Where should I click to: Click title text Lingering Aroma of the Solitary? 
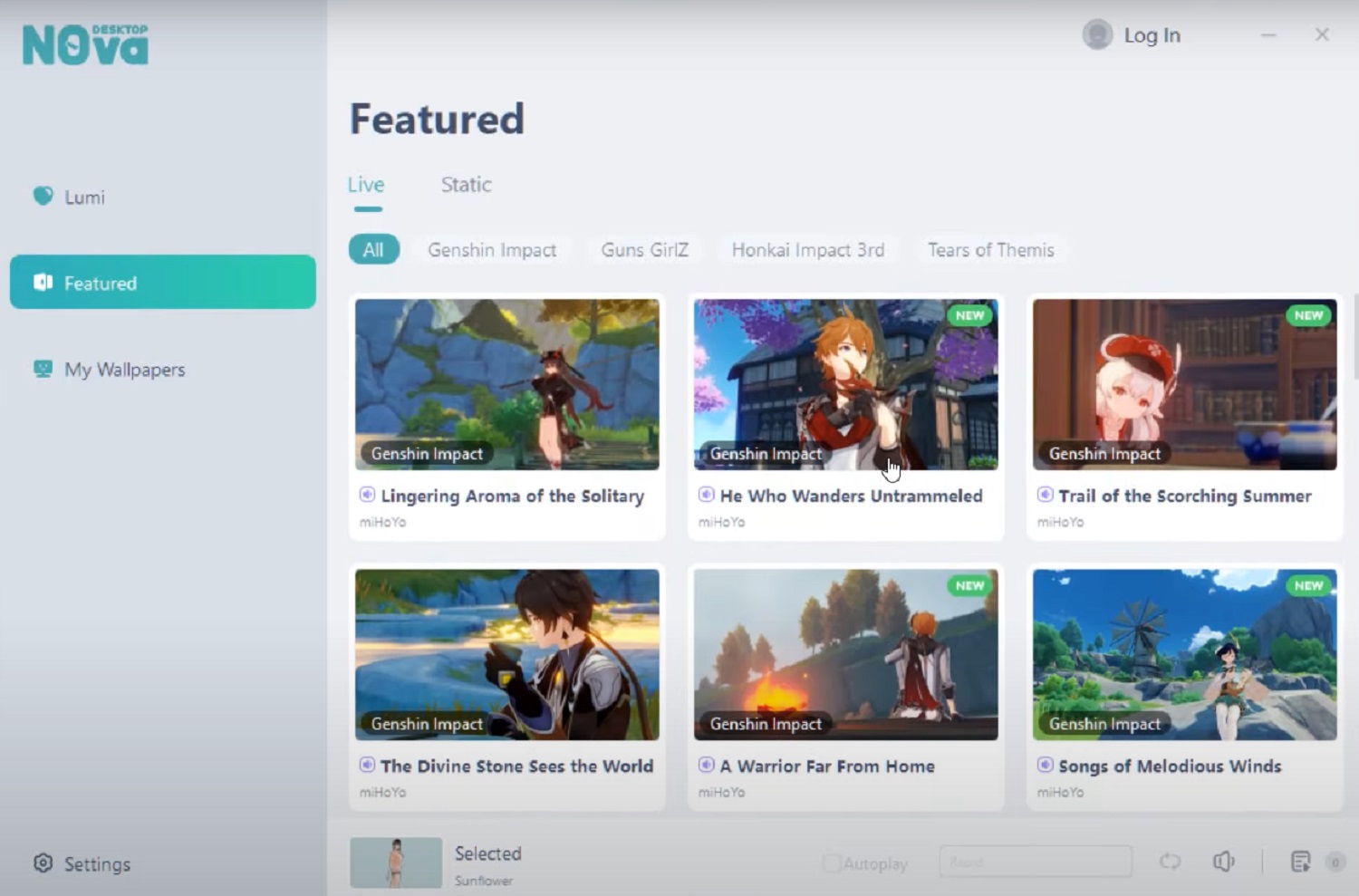click(x=513, y=496)
